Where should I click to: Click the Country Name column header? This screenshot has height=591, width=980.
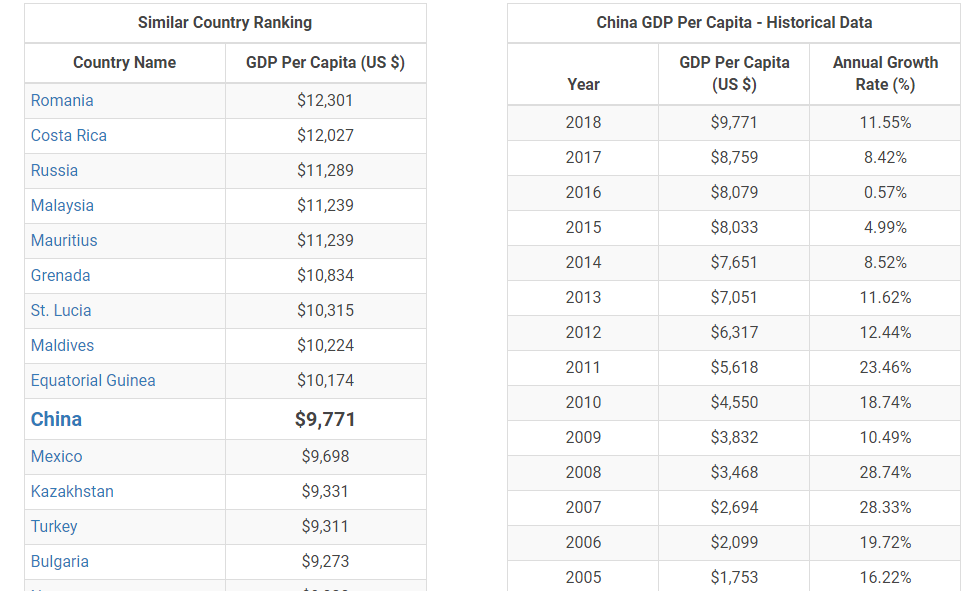(124, 62)
